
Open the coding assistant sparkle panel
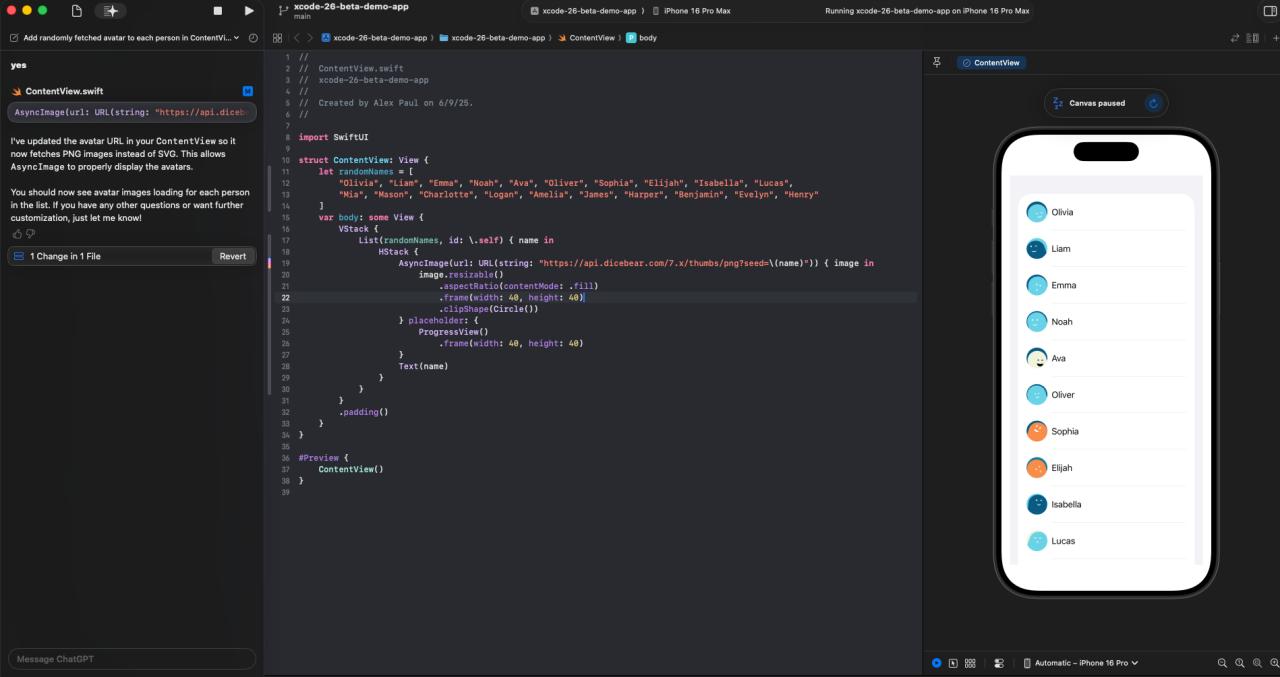tap(110, 11)
